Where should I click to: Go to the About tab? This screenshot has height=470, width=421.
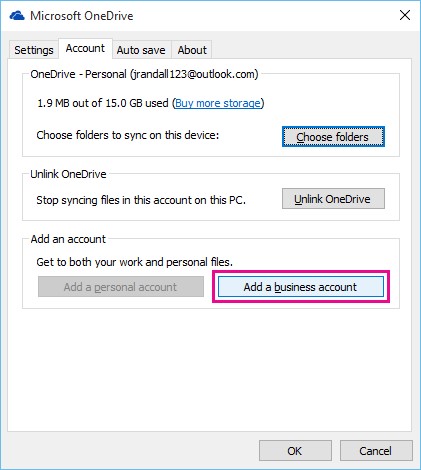click(192, 50)
